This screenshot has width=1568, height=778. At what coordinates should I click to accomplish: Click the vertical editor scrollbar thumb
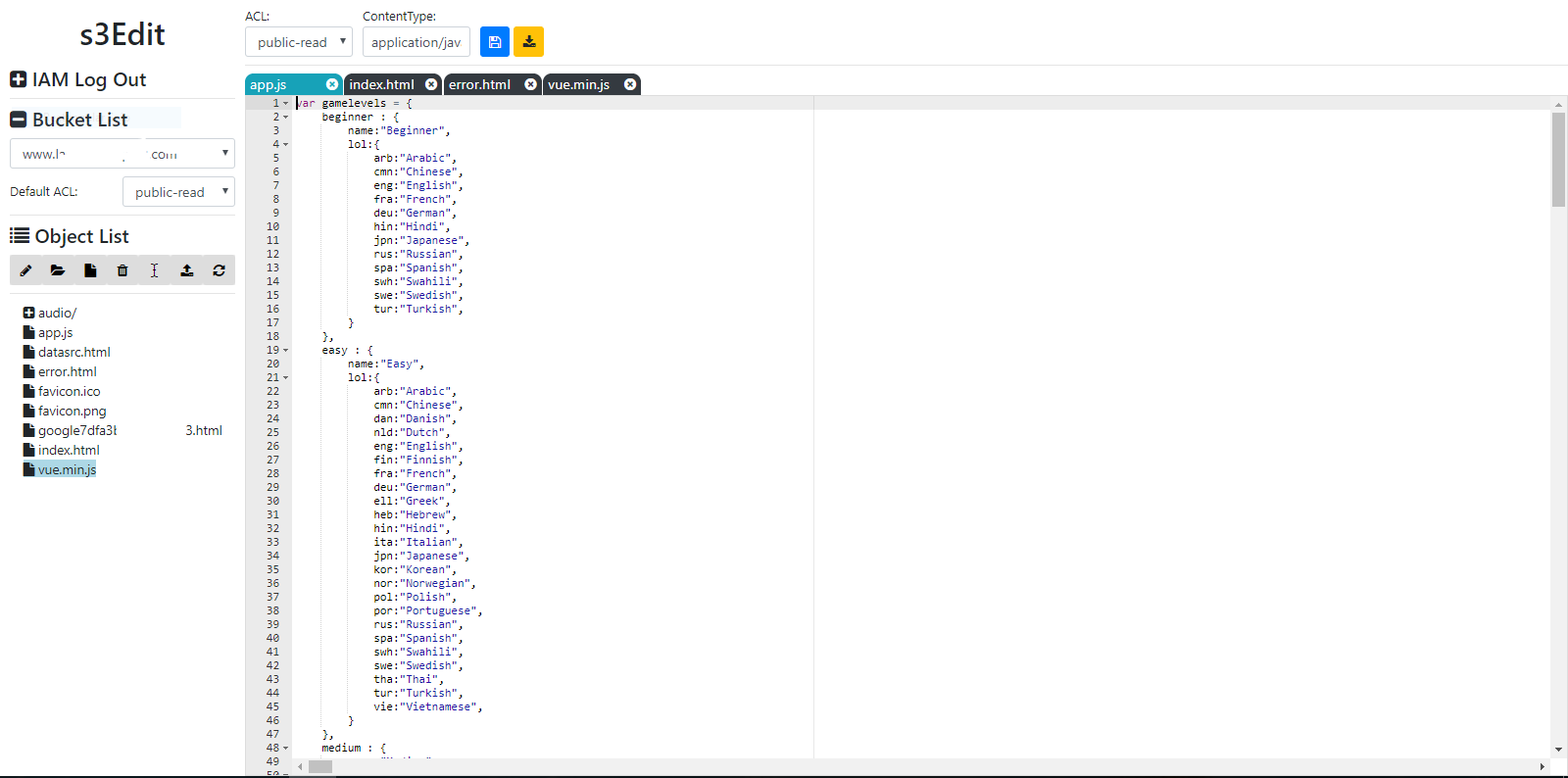(1558, 160)
